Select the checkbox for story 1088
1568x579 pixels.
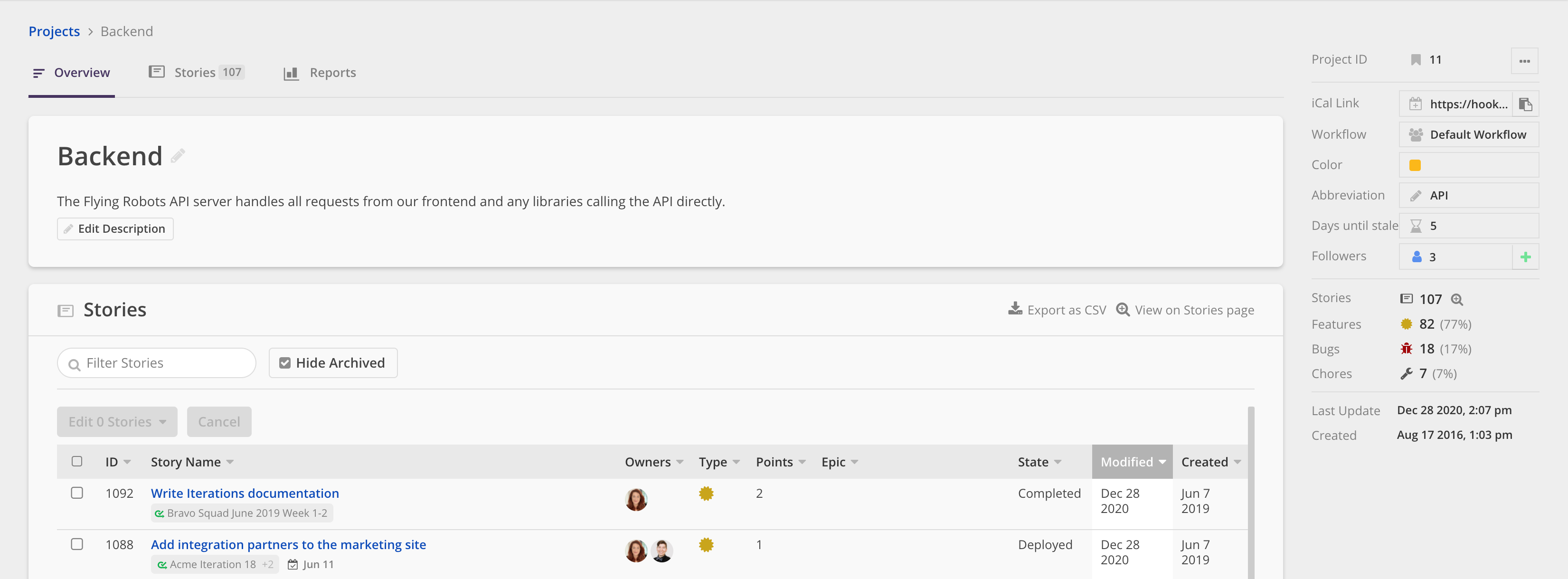[x=77, y=544]
